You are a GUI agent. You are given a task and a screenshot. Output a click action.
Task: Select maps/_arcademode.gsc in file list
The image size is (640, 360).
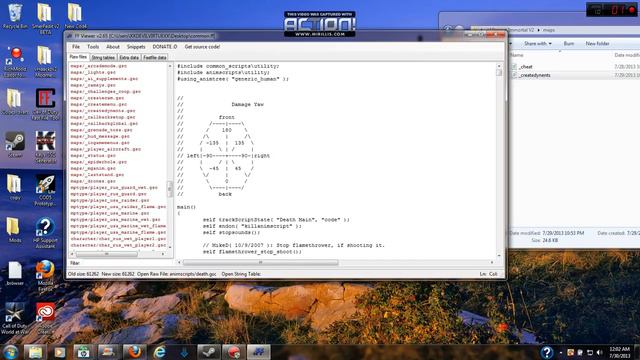98,66
